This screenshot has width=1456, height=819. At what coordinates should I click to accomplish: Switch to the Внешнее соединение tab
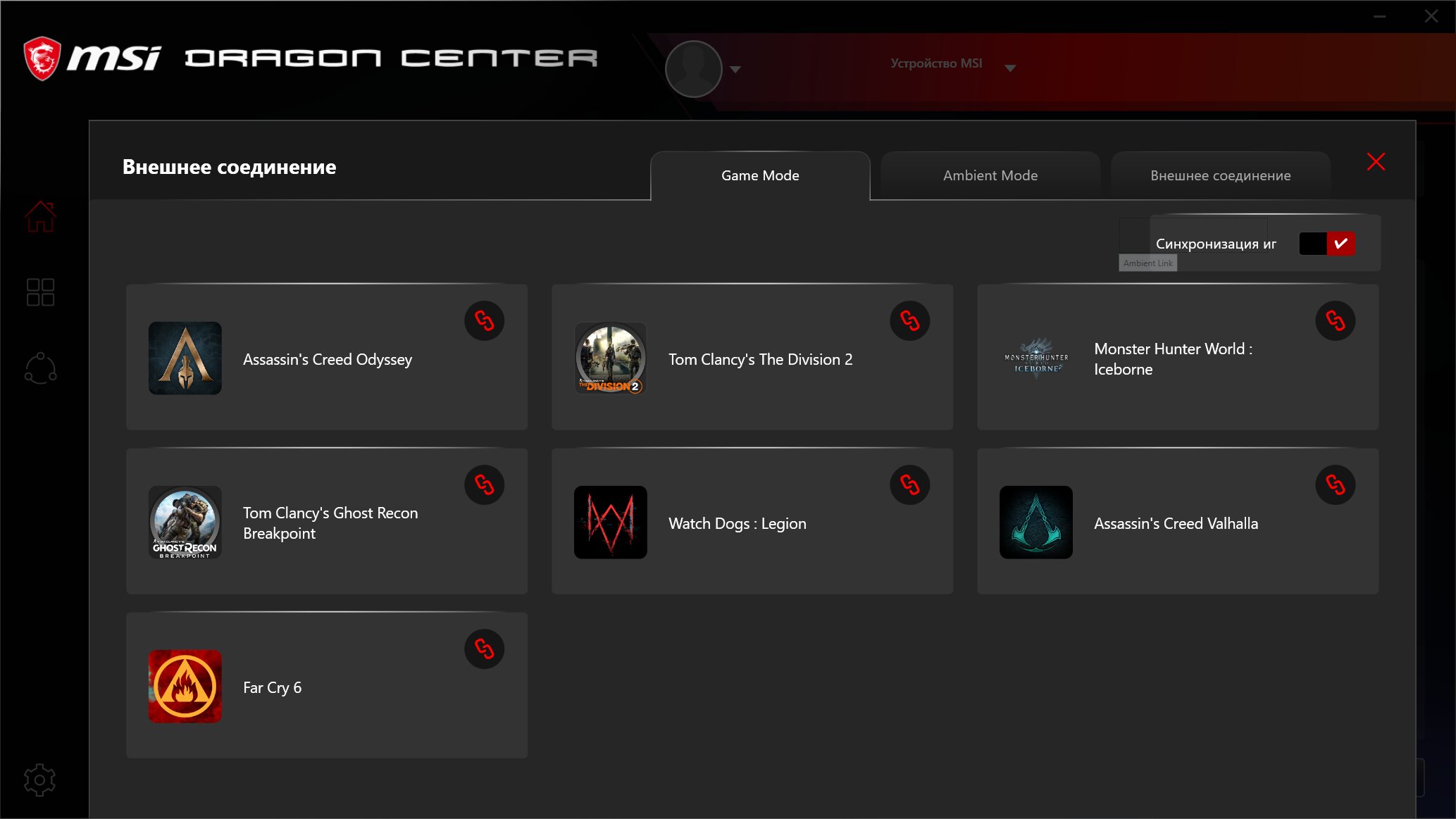[1221, 175]
